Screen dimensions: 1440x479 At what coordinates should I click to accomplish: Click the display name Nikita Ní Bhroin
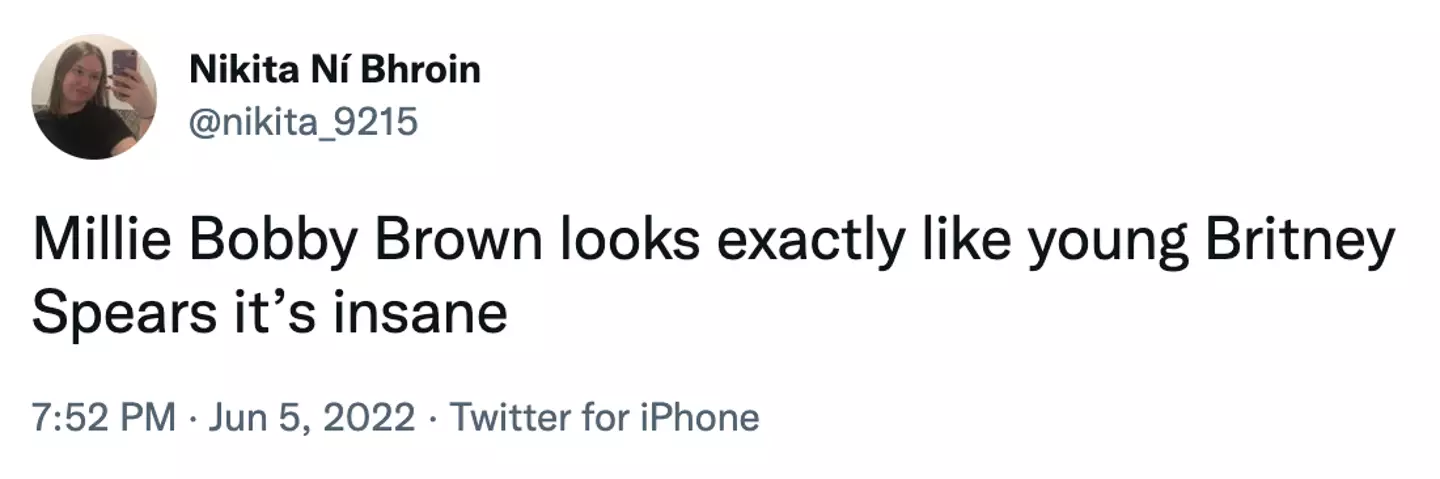pos(334,70)
